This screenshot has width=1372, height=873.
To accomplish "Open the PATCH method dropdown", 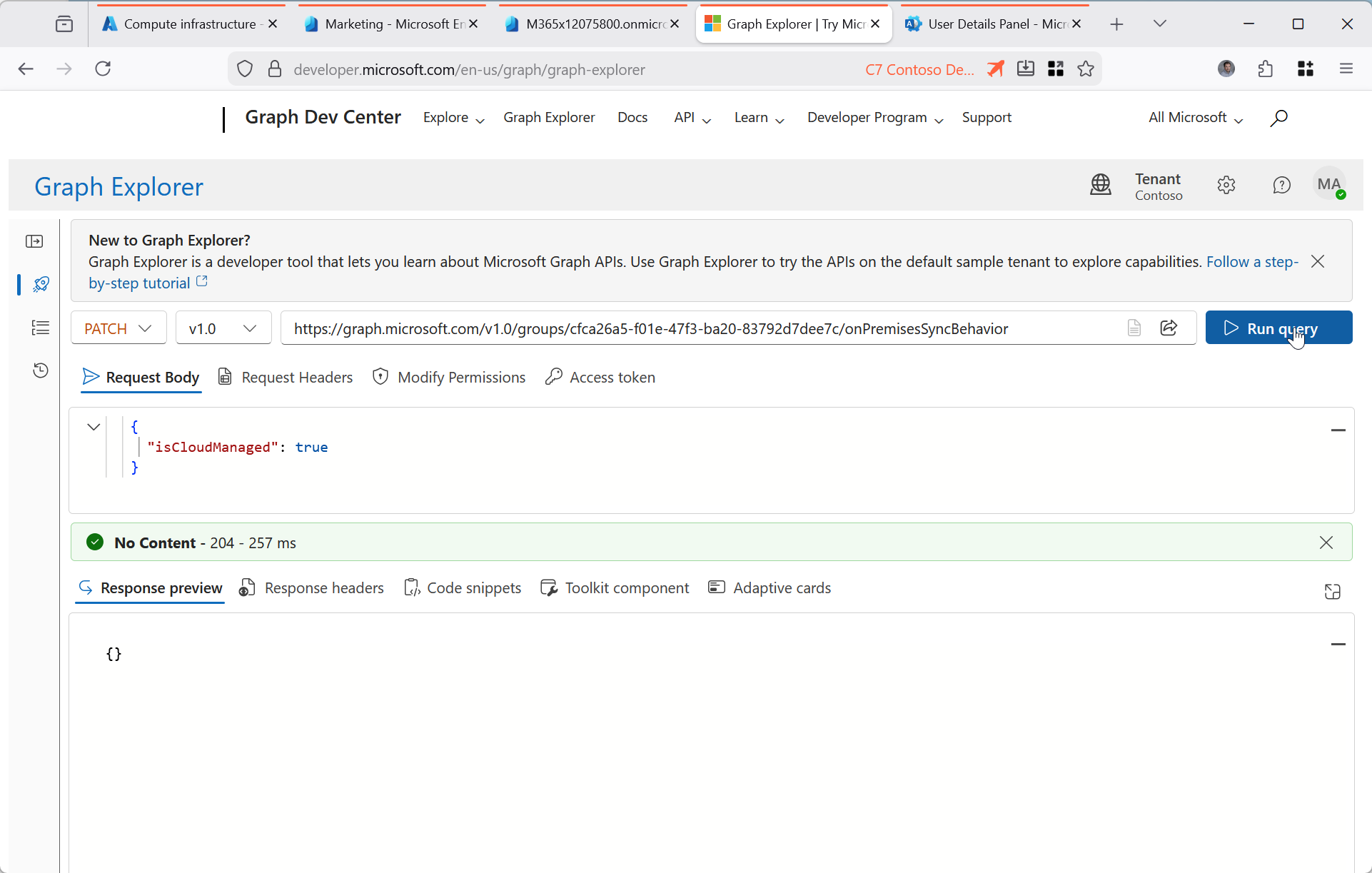I will click(x=118, y=328).
